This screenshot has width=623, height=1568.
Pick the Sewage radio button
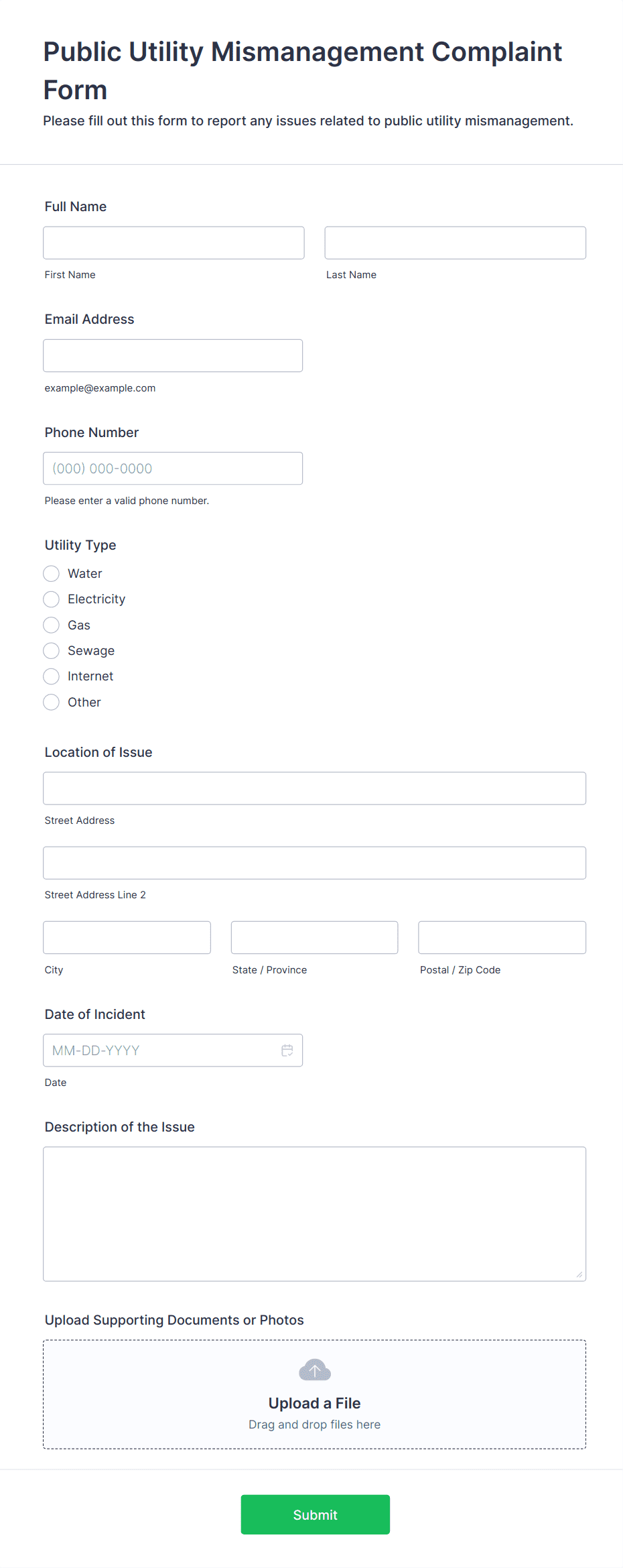52,651
